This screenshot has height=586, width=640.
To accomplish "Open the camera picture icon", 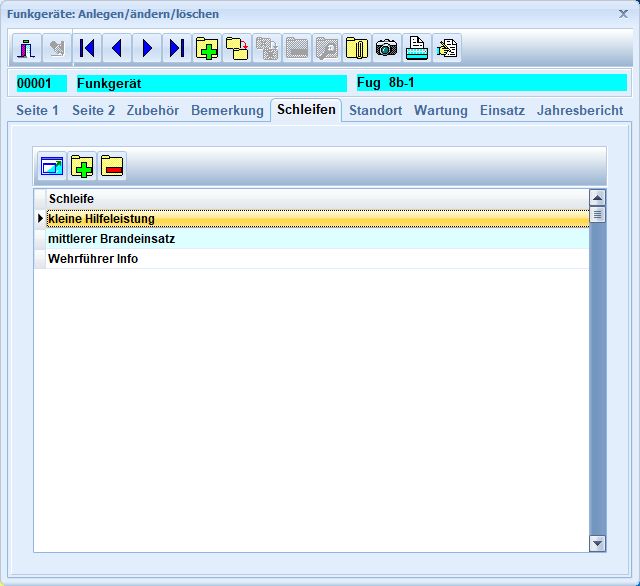I will (x=387, y=48).
